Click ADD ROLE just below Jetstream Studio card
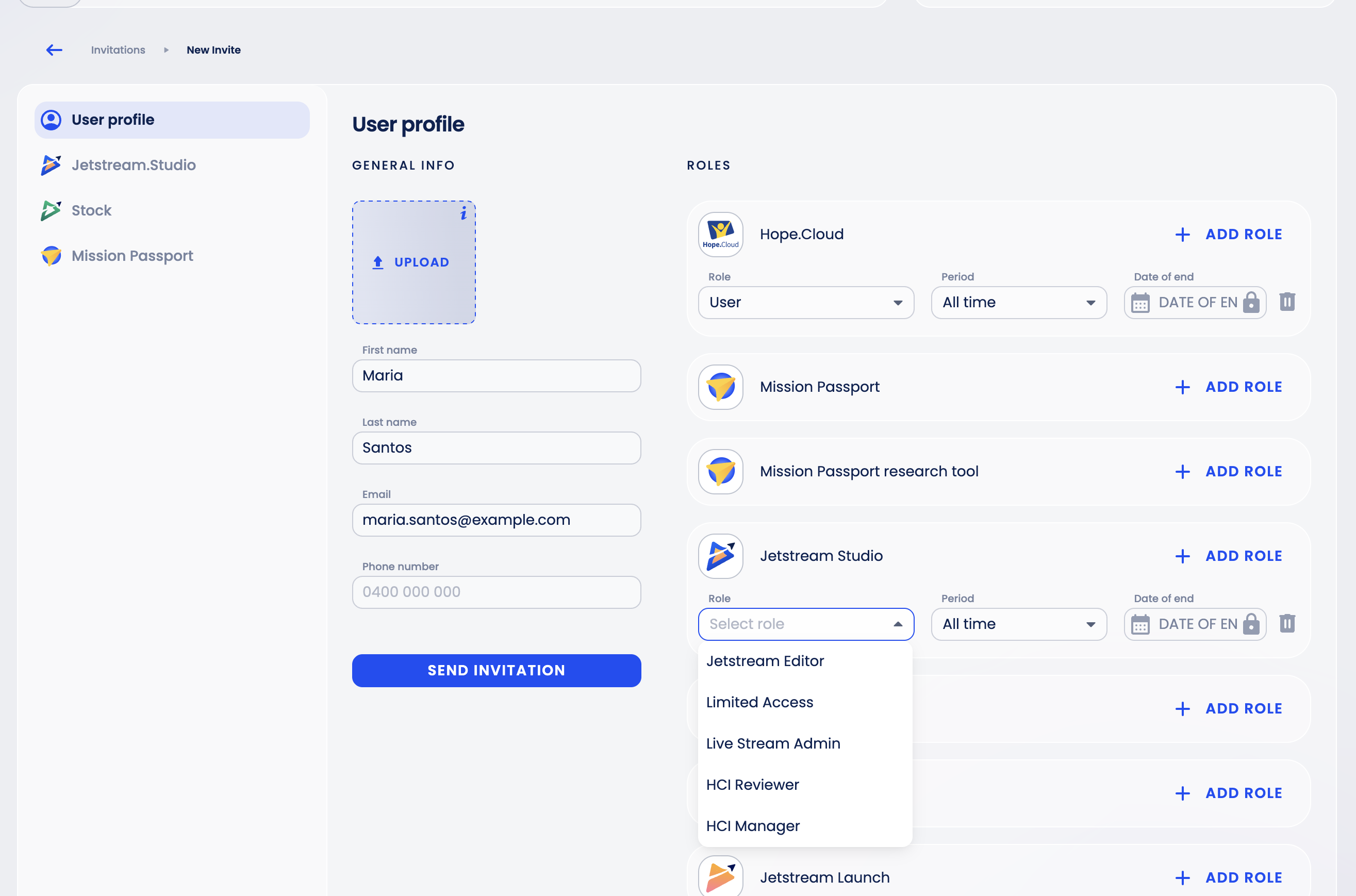 coord(1229,708)
